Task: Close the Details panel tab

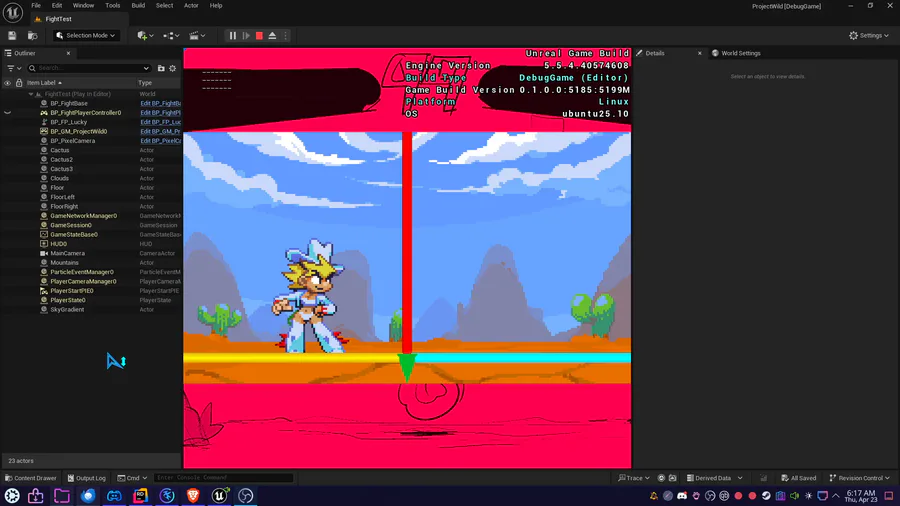Action: click(700, 53)
